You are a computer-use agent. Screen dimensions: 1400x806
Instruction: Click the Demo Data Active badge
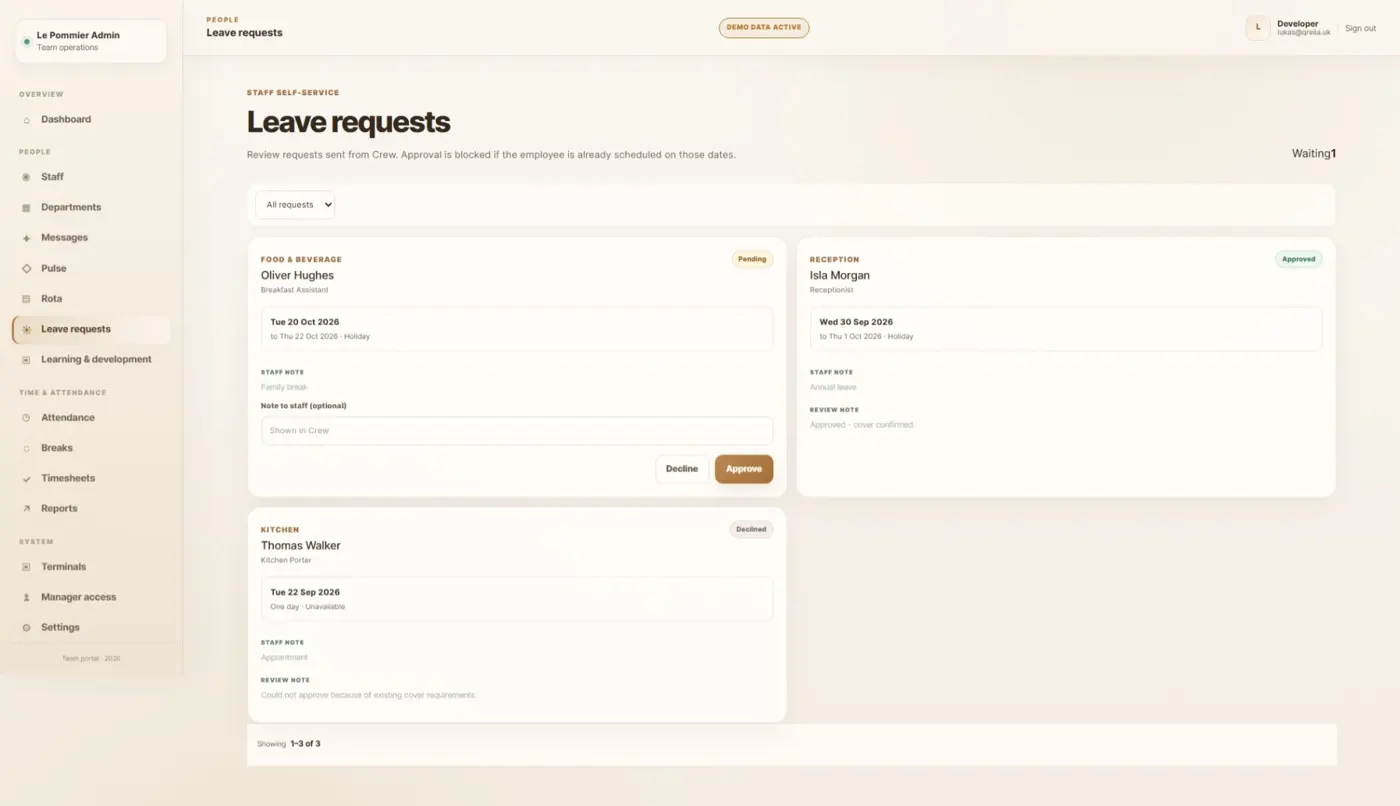point(764,27)
